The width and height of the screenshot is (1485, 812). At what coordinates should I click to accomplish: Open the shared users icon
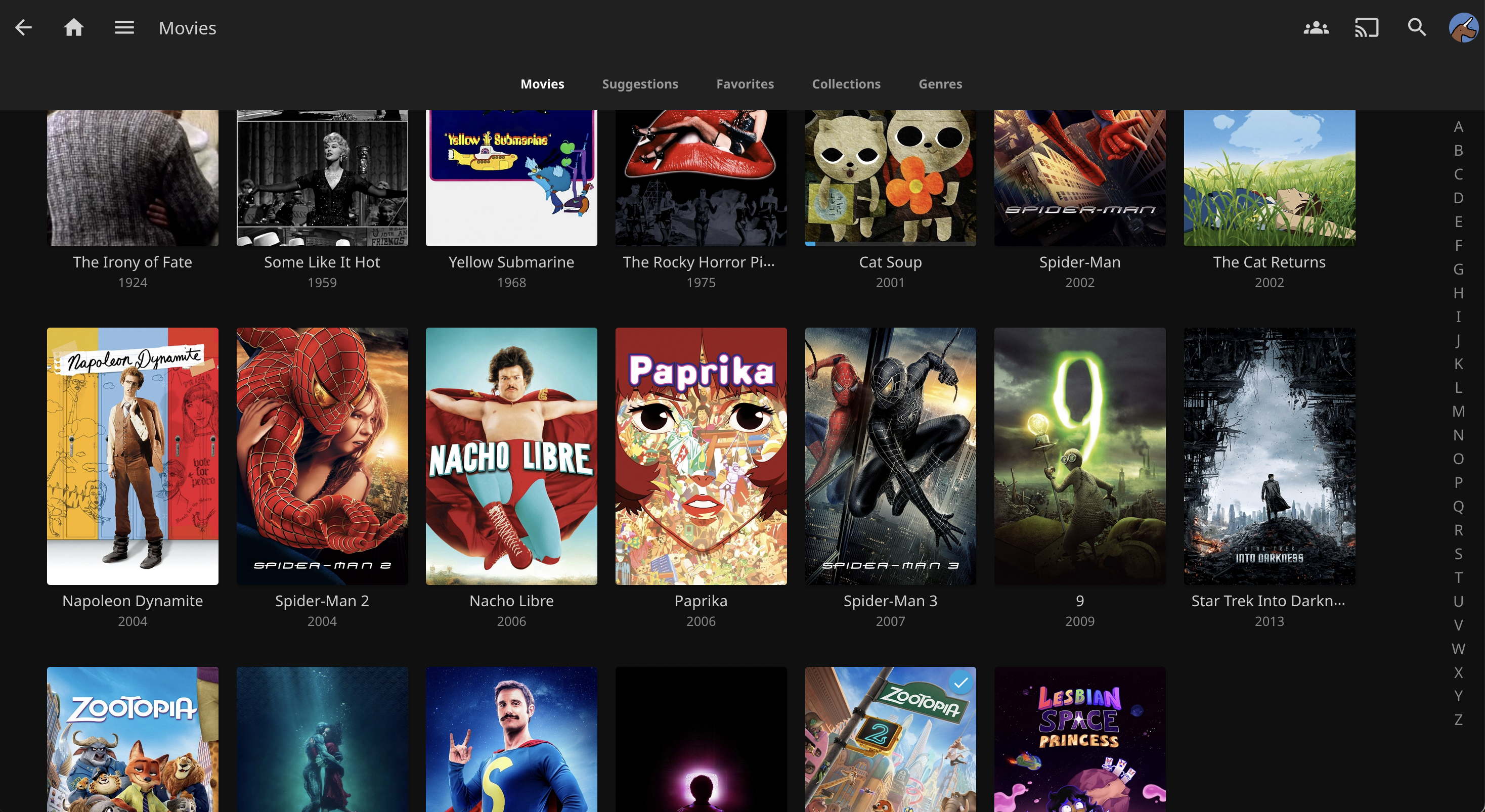tap(1316, 27)
